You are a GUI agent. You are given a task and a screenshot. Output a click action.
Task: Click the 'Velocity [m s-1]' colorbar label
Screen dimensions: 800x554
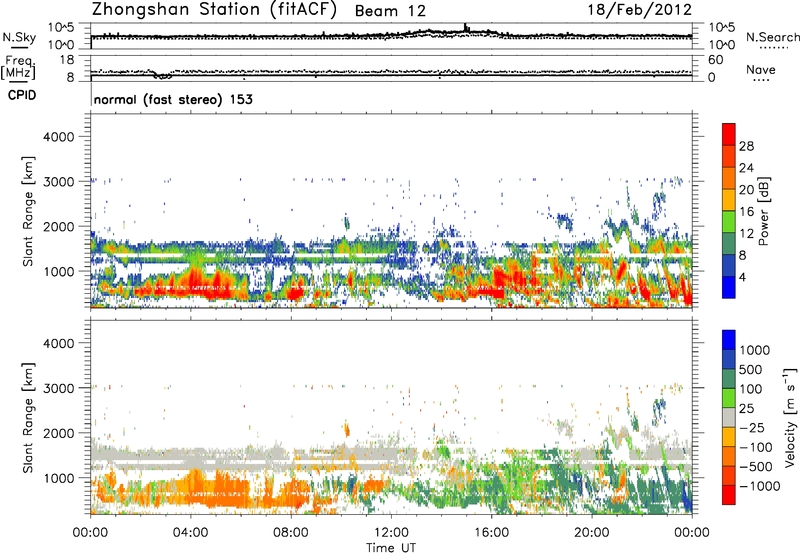click(790, 417)
